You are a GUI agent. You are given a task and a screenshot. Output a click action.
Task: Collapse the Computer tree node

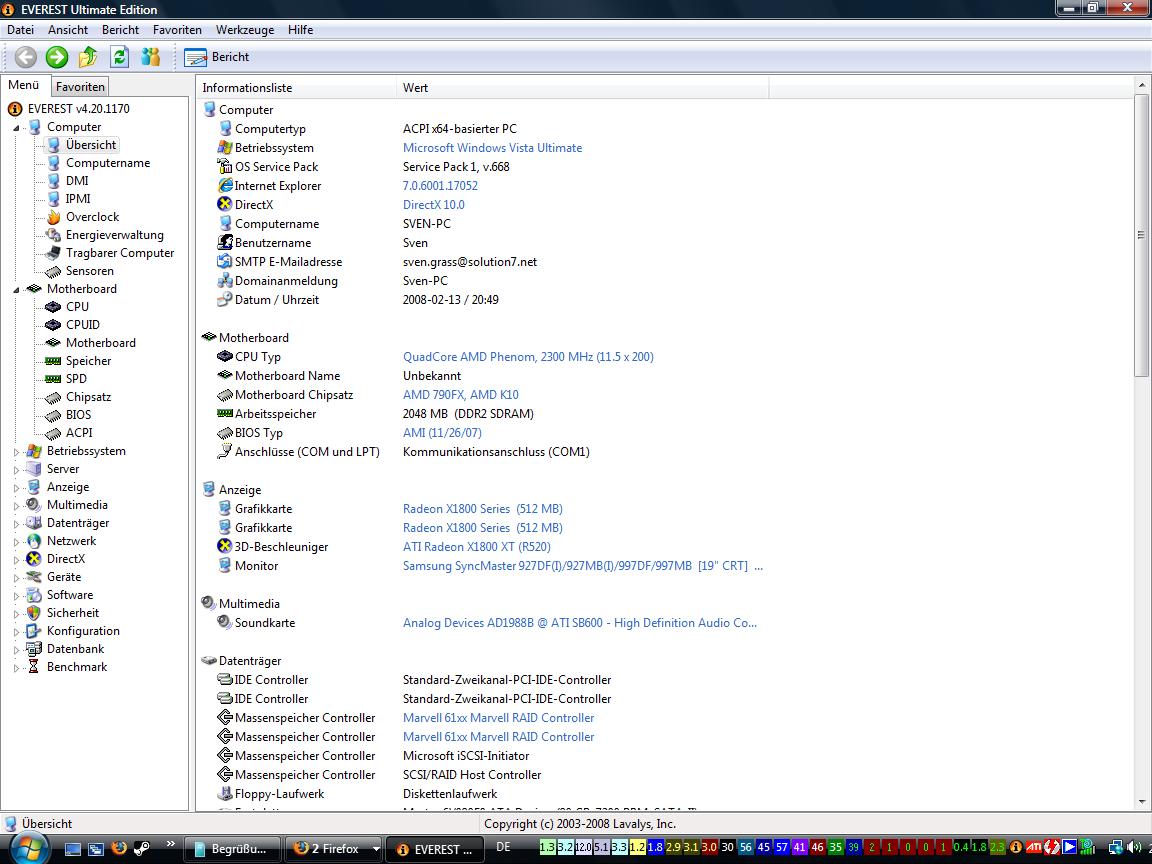point(16,128)
